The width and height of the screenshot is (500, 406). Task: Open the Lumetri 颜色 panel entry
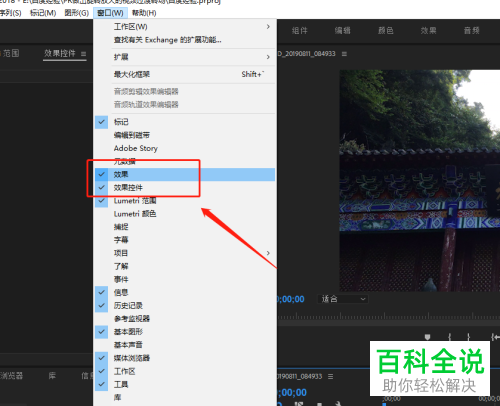tap(185, 214)
